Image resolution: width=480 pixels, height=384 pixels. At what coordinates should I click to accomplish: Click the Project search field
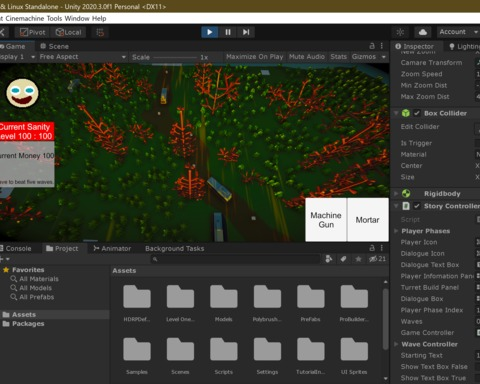point(235,259)
